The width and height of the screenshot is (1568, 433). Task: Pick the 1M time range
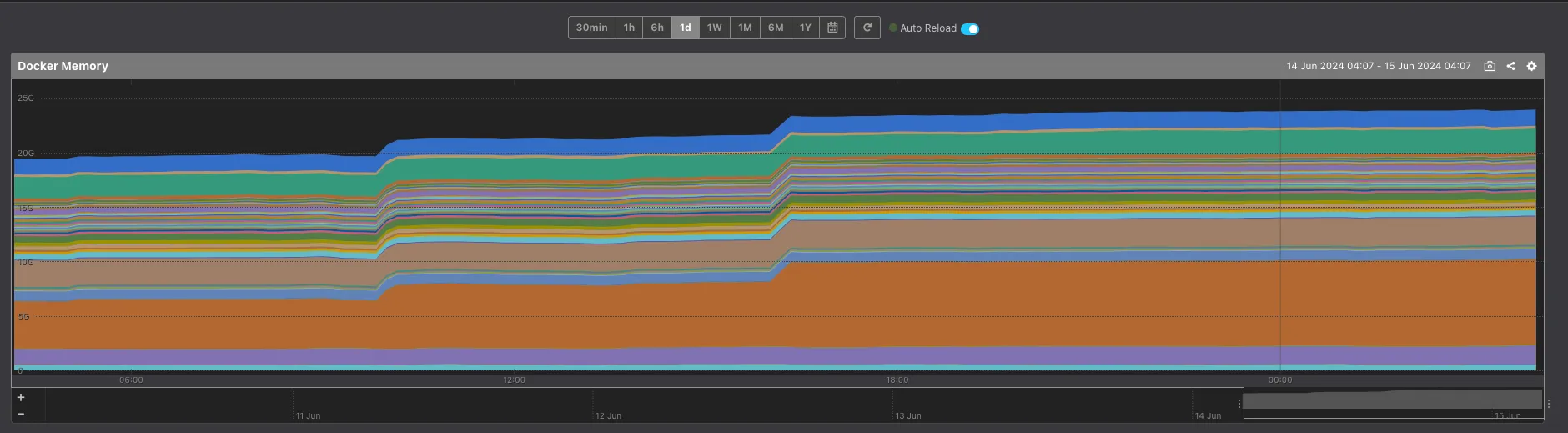coord(745,28)
